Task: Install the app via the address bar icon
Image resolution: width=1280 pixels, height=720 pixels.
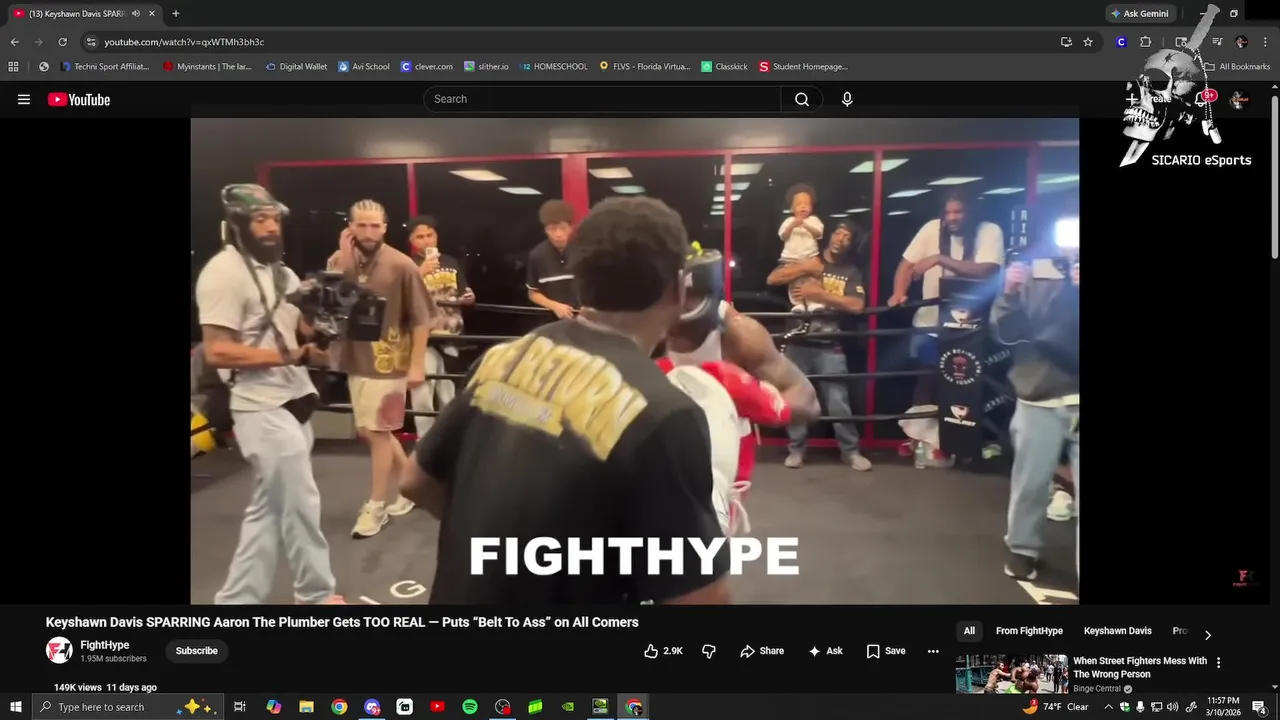Action: click(1066, 42)
